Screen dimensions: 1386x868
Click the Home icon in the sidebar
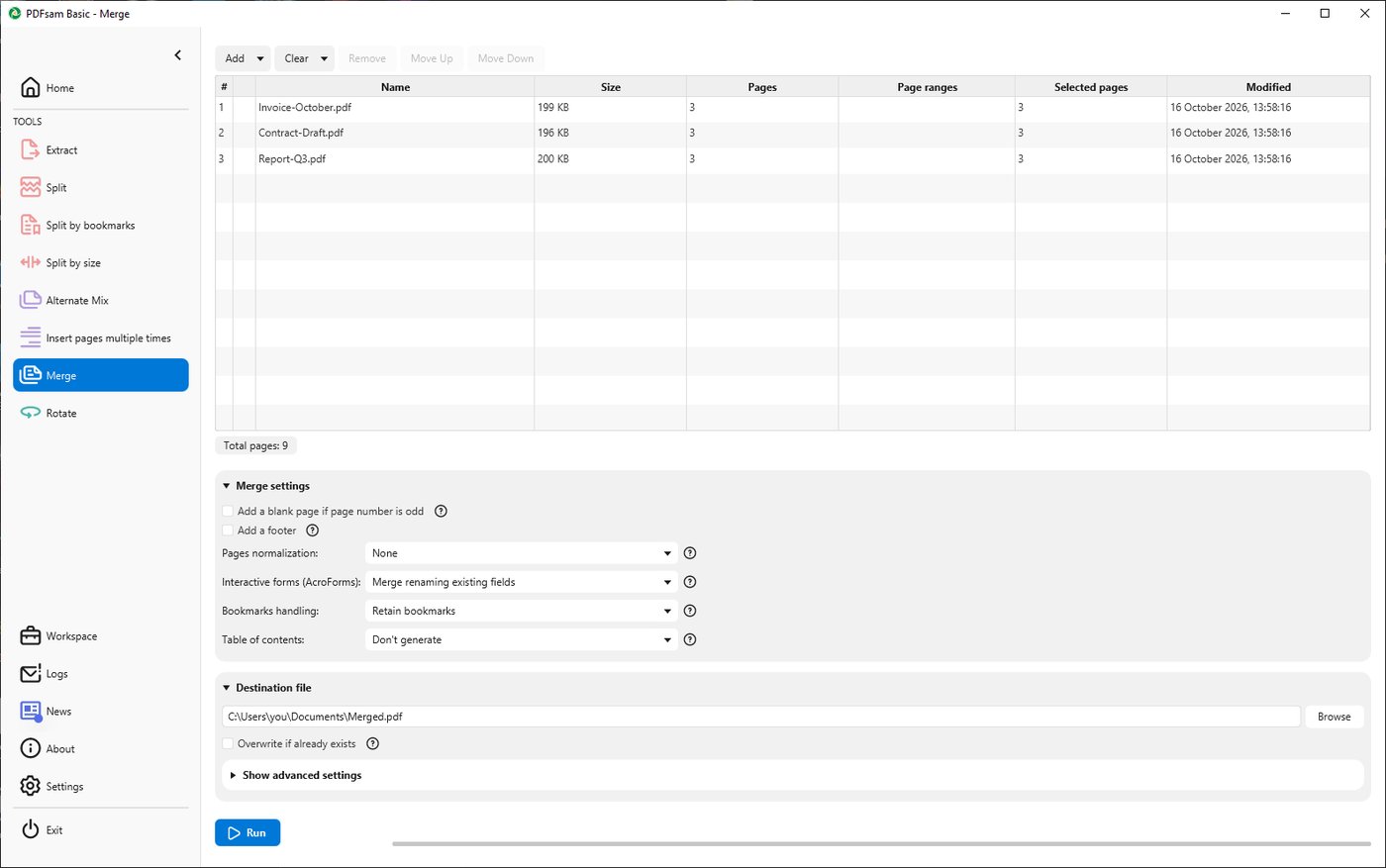pyautogui.click(x=31, y=87)
